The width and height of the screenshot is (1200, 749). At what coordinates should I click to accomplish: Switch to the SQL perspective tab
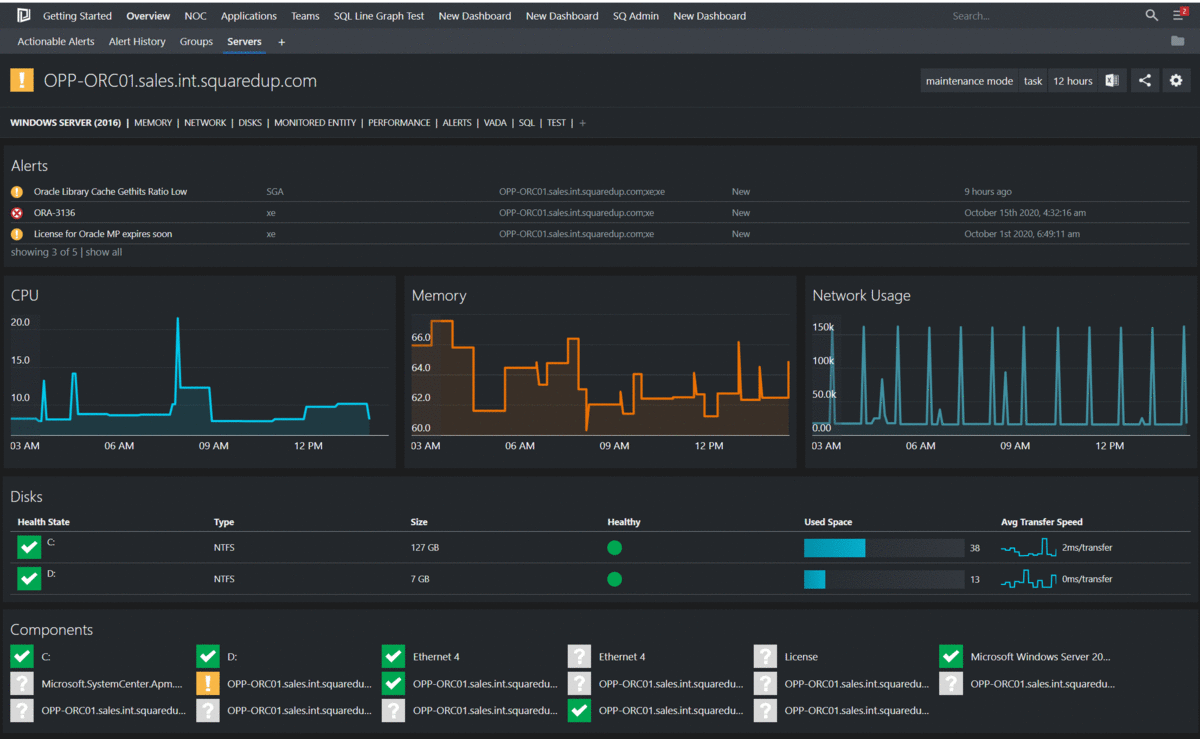click(x=527, y=123)
